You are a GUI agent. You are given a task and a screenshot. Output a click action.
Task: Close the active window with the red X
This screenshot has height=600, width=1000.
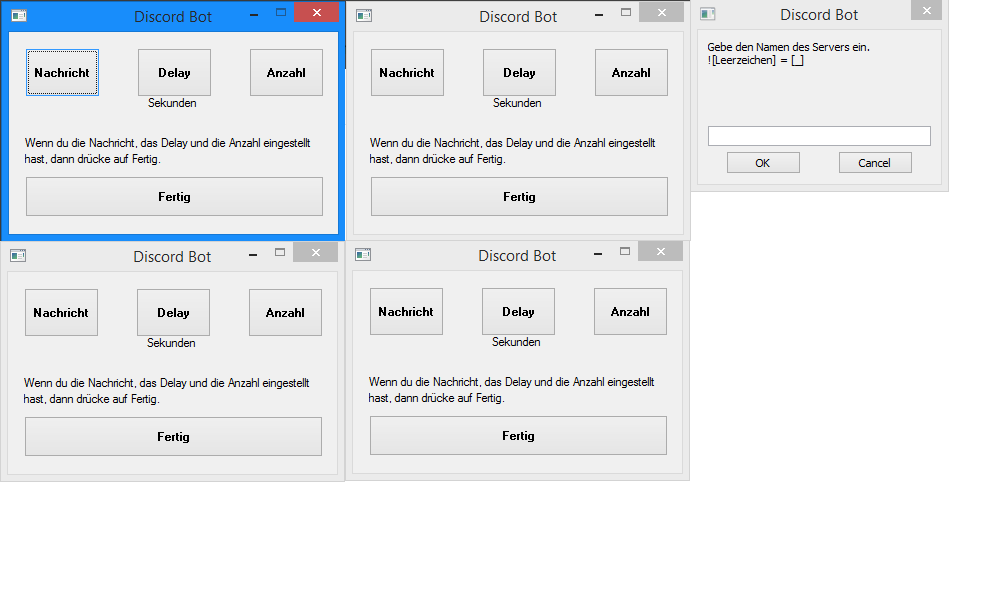(x=316, y=13)
